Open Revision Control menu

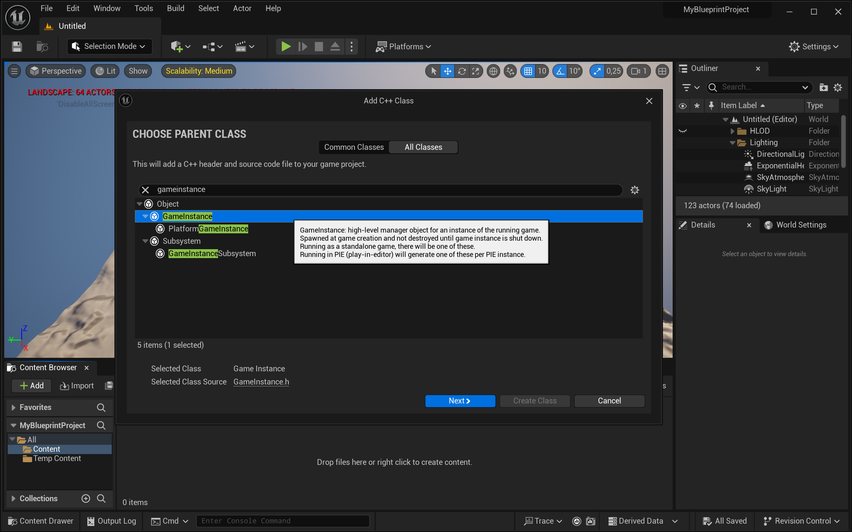coord(801,521)
